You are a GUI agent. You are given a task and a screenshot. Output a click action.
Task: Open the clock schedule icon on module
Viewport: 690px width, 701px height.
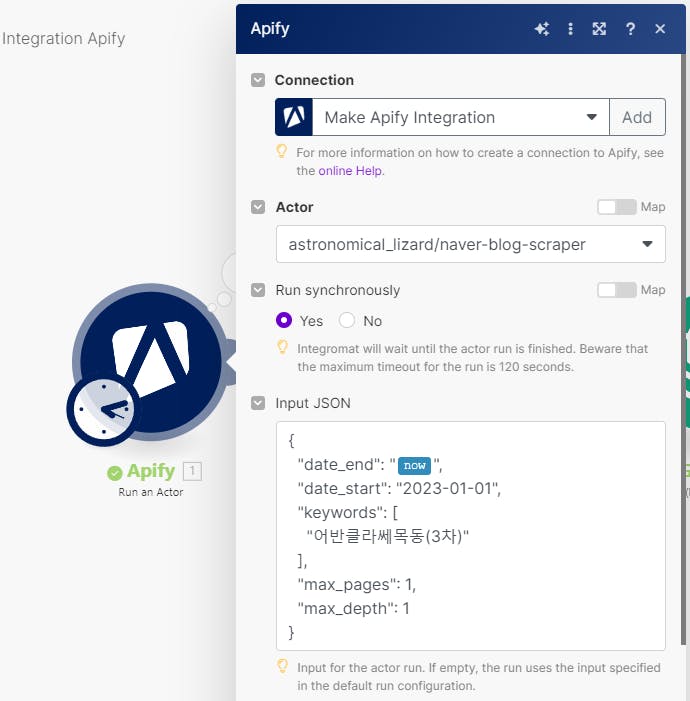click(104, 409)
